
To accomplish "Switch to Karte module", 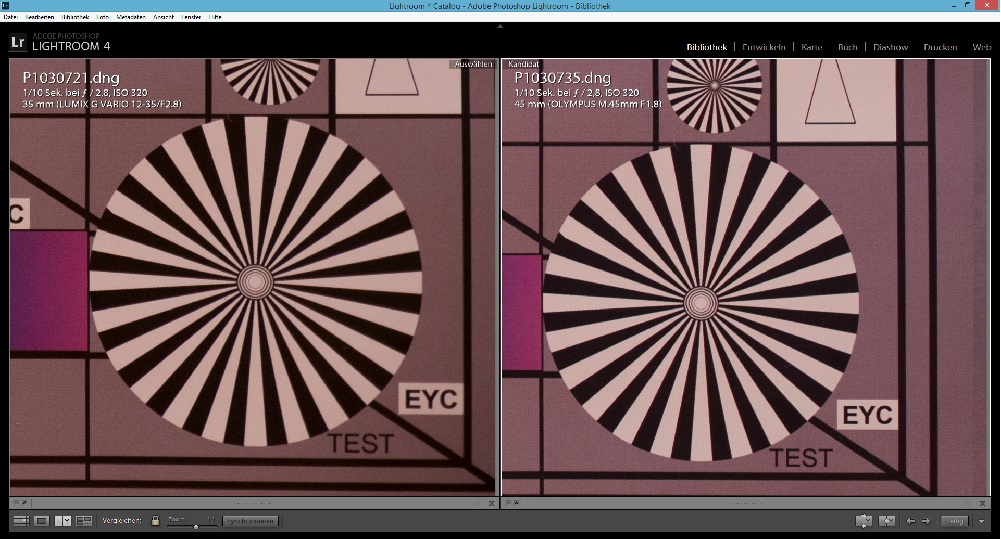I will coord(812,47).
